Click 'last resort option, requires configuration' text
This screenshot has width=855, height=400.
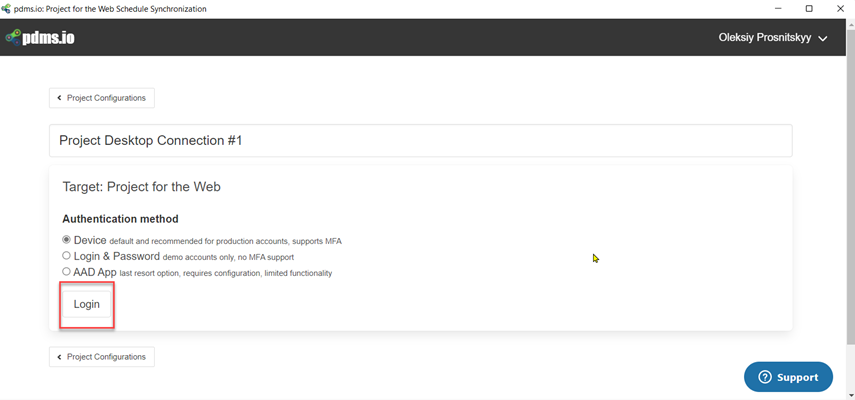190,273
